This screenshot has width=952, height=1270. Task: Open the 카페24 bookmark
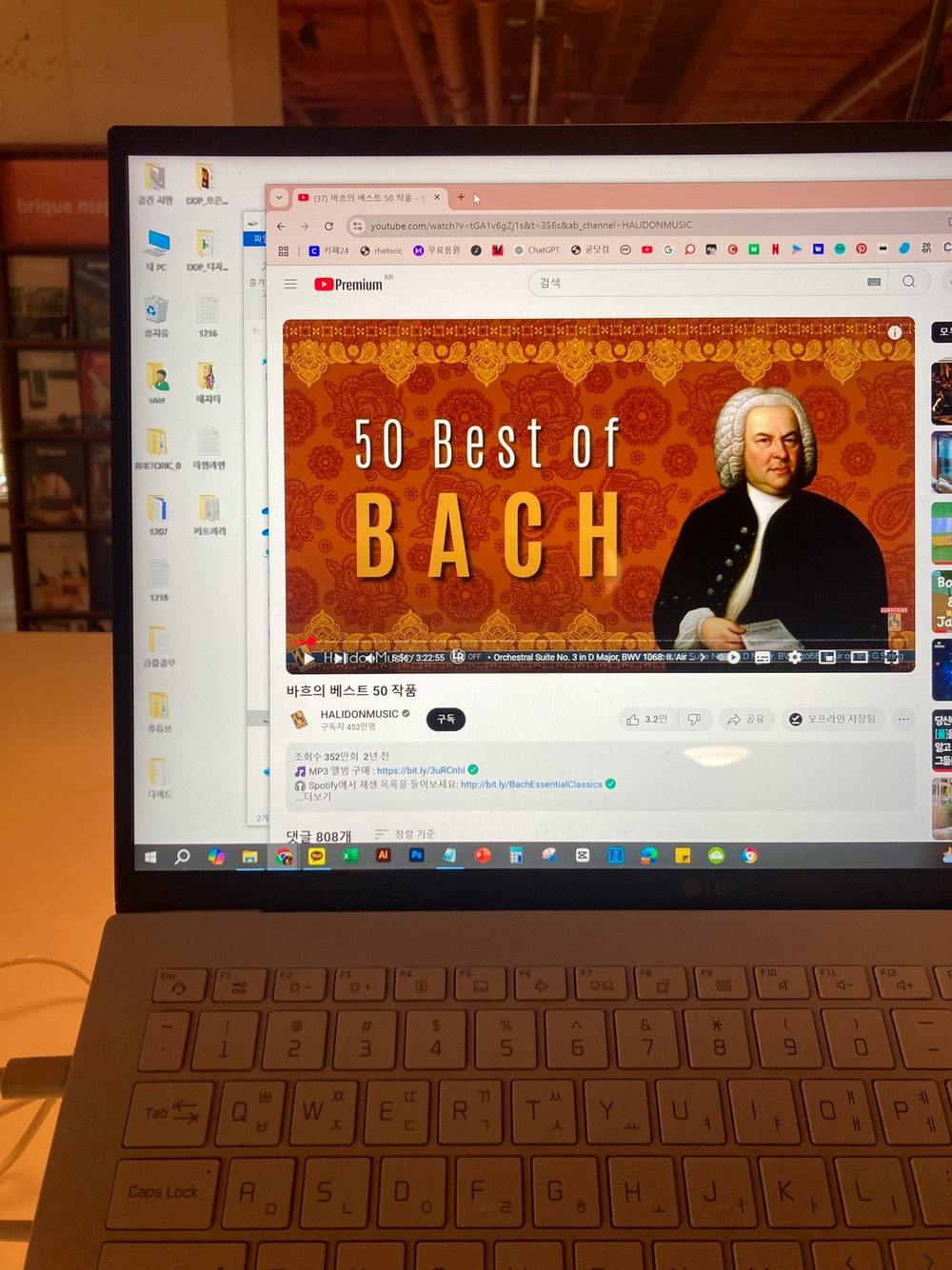pos(328,250)
